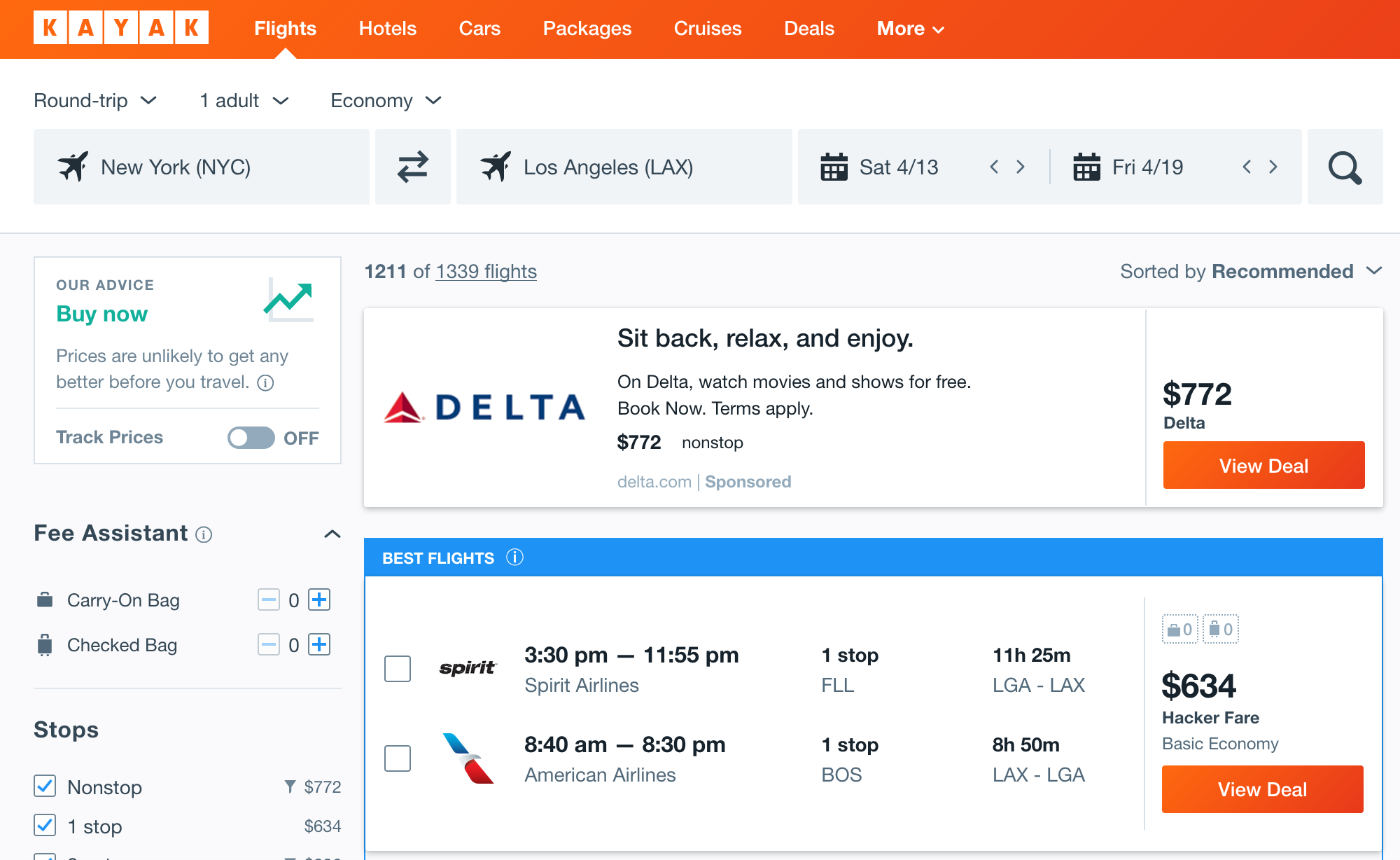Click the carry-on bag count icon in results
Image resolution: width=1400 pixels, height=860 pixels.
[x=1179, y=629]
